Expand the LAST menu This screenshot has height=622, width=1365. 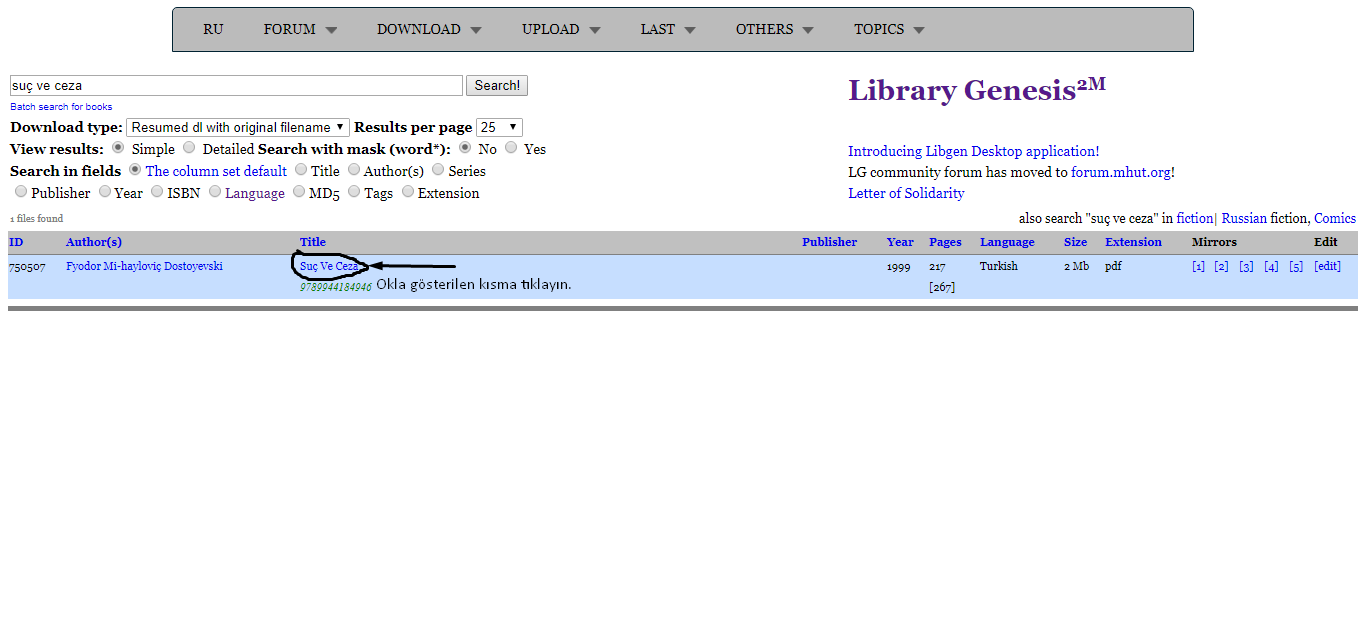(x=668, y=29)
